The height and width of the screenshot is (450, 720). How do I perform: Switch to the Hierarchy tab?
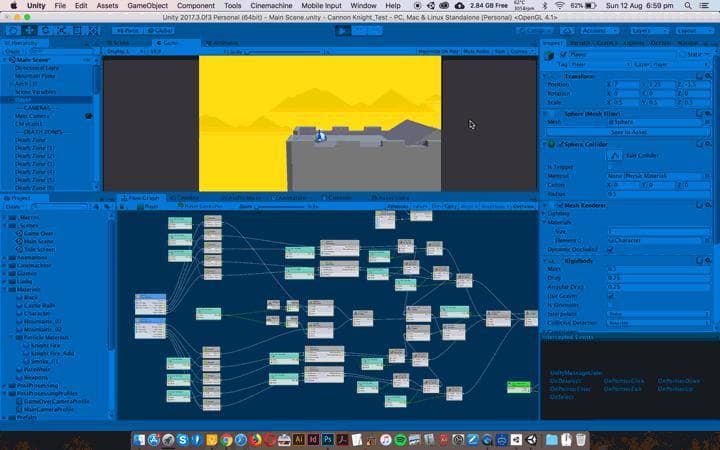click(24, 43)
